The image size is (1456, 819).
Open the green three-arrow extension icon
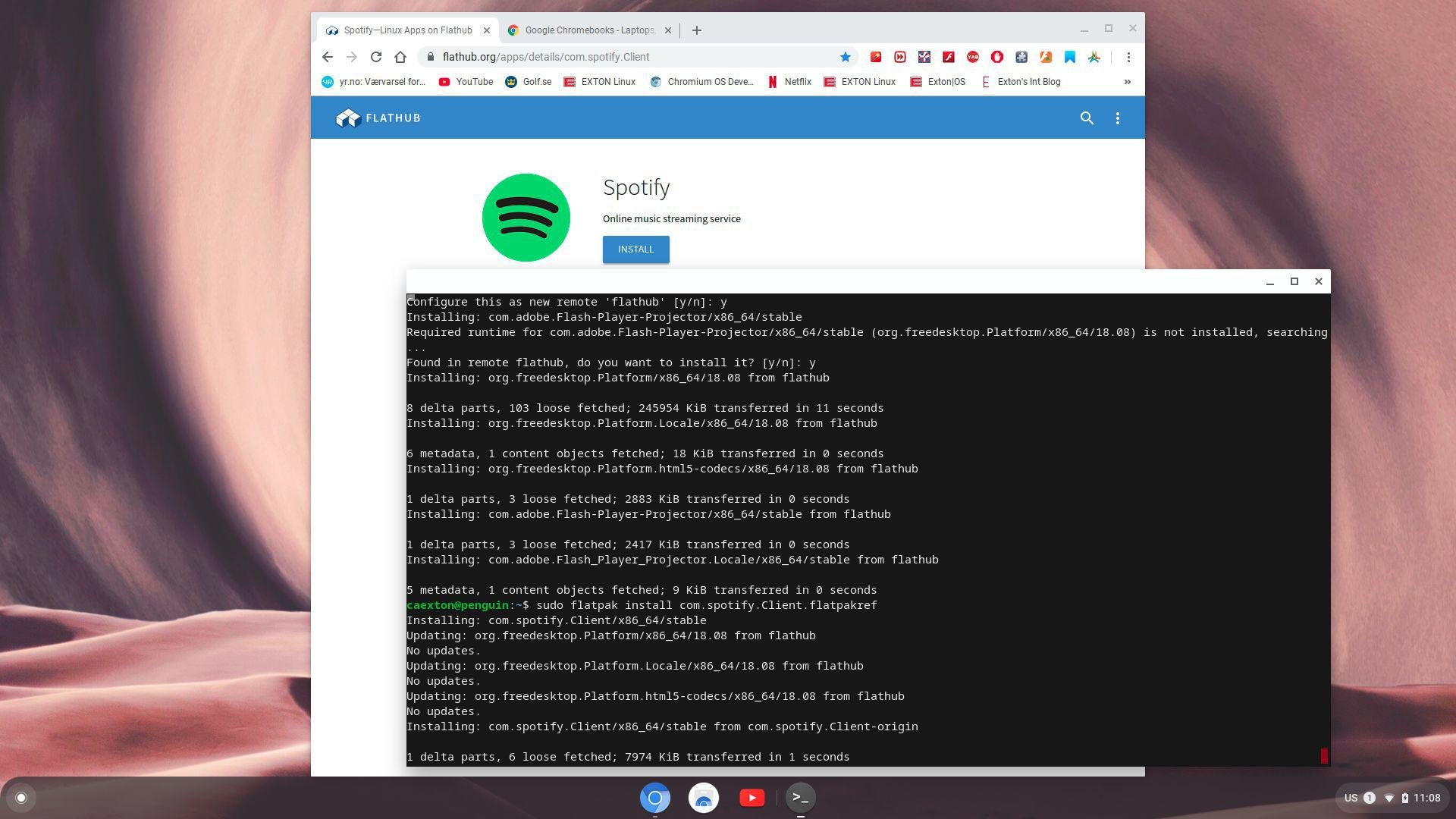1094,57
